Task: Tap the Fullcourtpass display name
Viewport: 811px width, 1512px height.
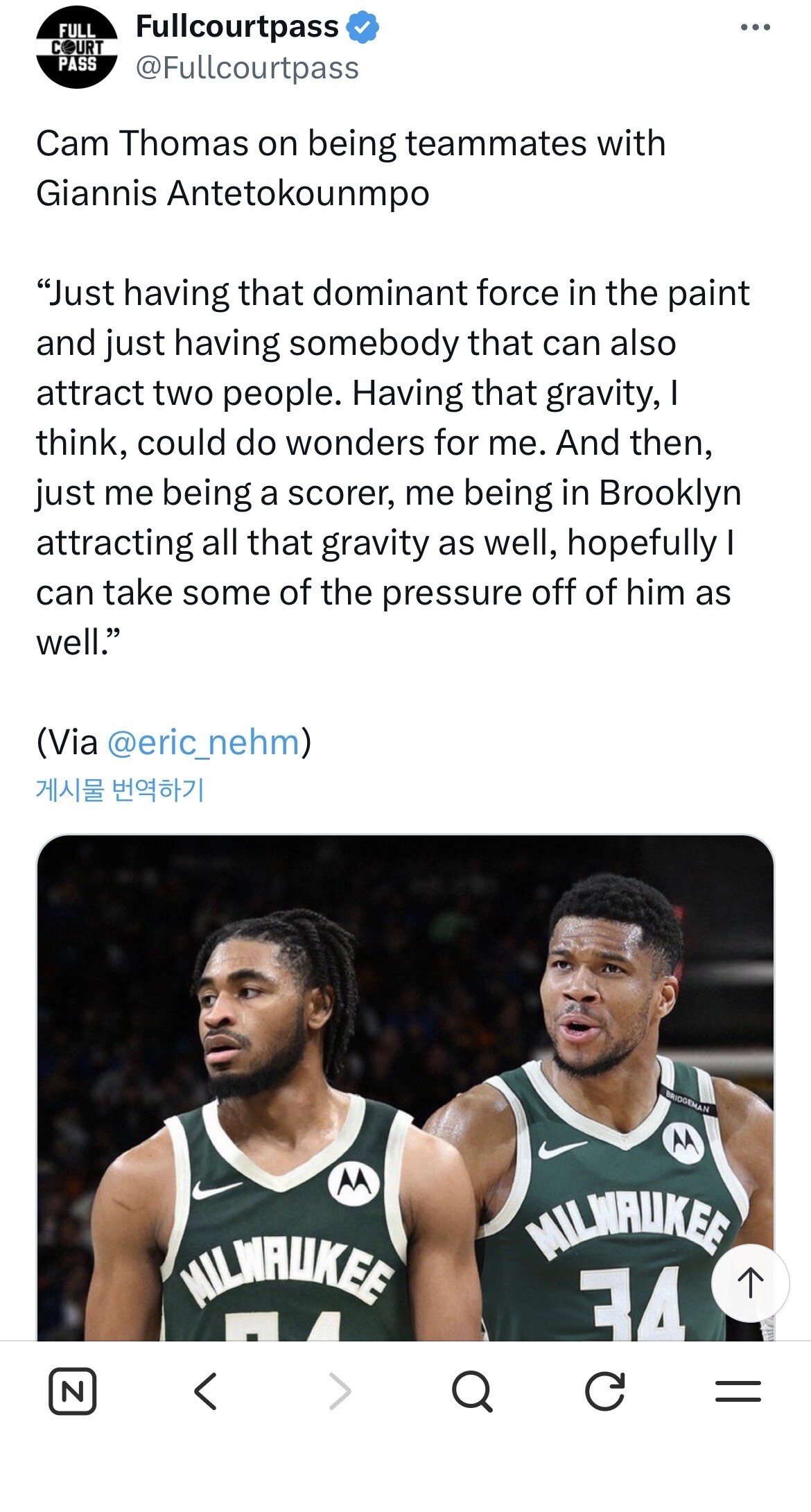Action: coord(236,26)
